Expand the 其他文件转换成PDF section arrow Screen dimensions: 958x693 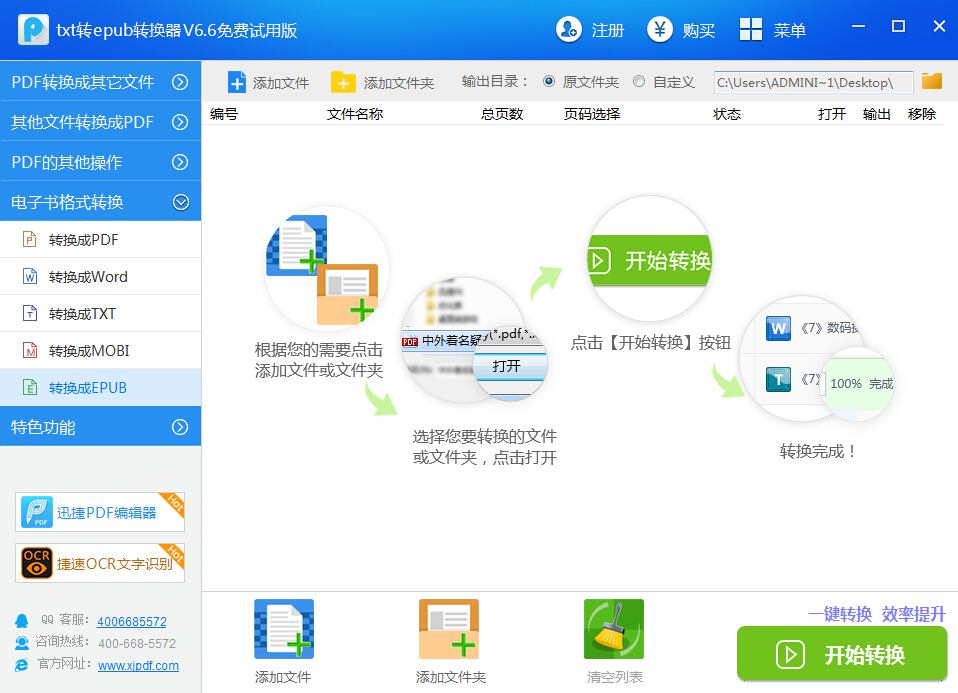[180, 122]
